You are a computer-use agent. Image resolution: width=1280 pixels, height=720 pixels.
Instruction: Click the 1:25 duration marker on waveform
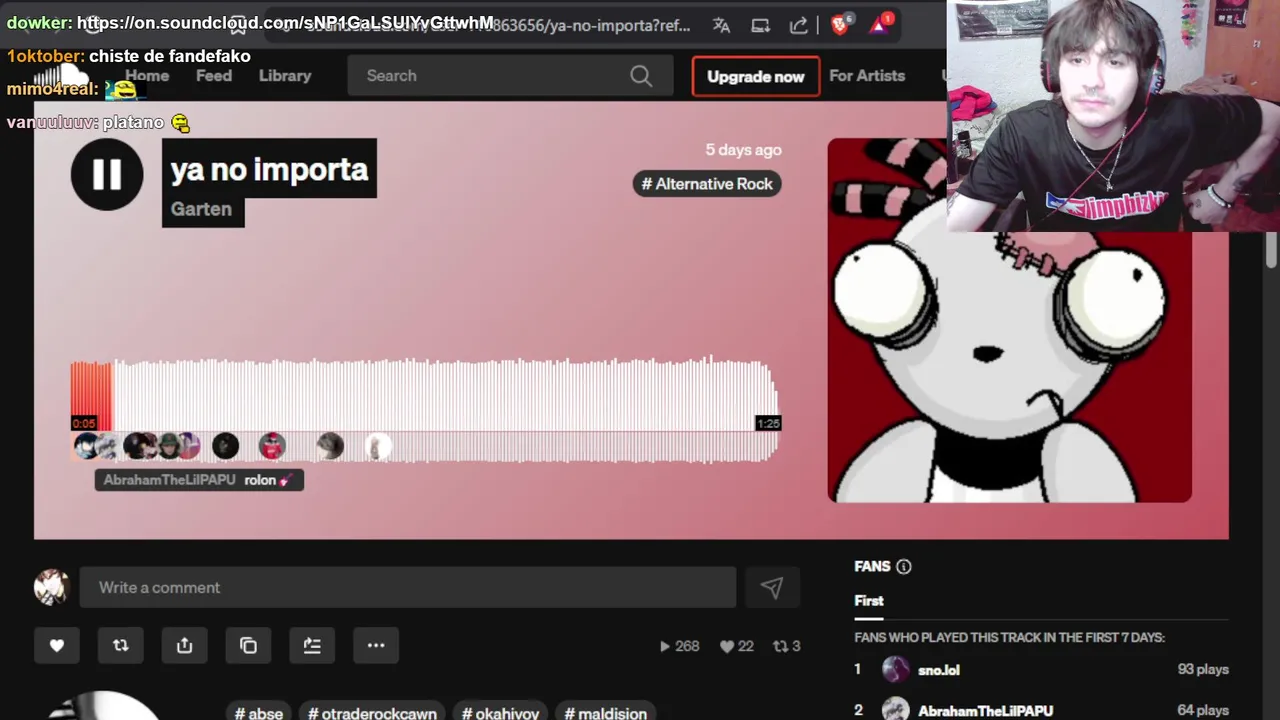[x=768, y=424]
